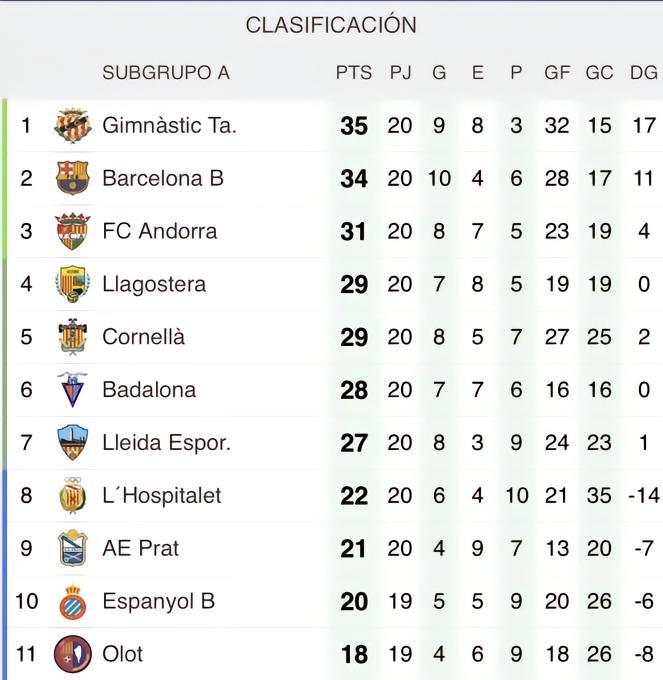Click the Barcelona B club crest
Image resolution: width=663 pixels, height=680 pixels.
coord(72,179)
